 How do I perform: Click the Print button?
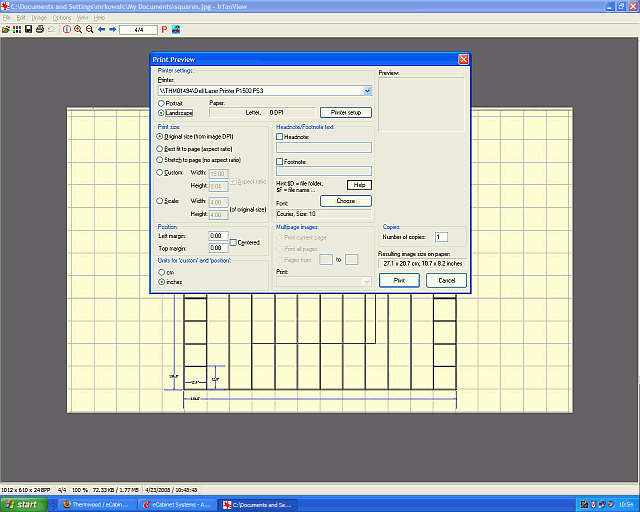(x=399, y=280)
